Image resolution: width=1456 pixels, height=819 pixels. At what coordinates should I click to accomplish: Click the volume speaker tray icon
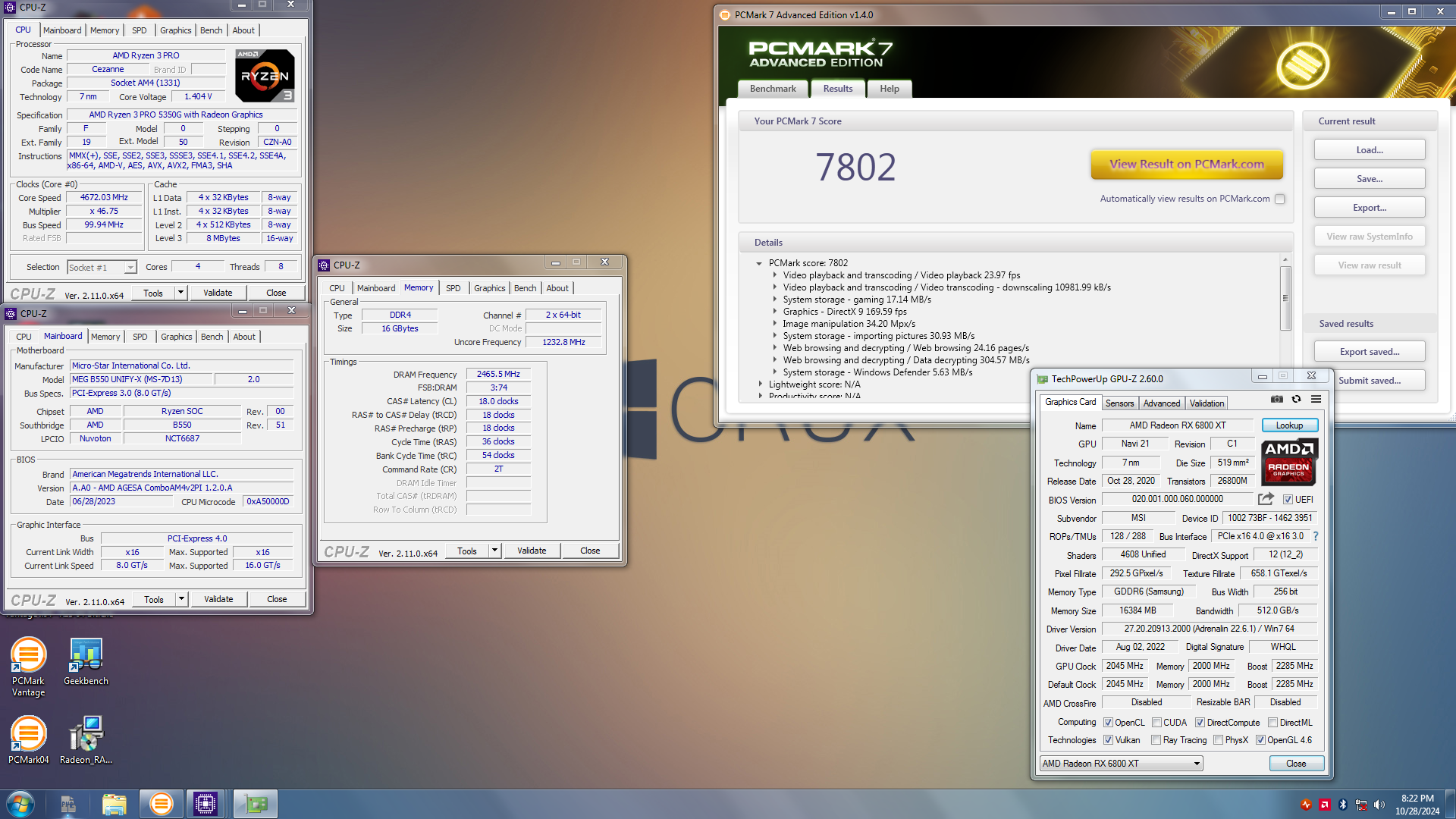coord(1379,805)
